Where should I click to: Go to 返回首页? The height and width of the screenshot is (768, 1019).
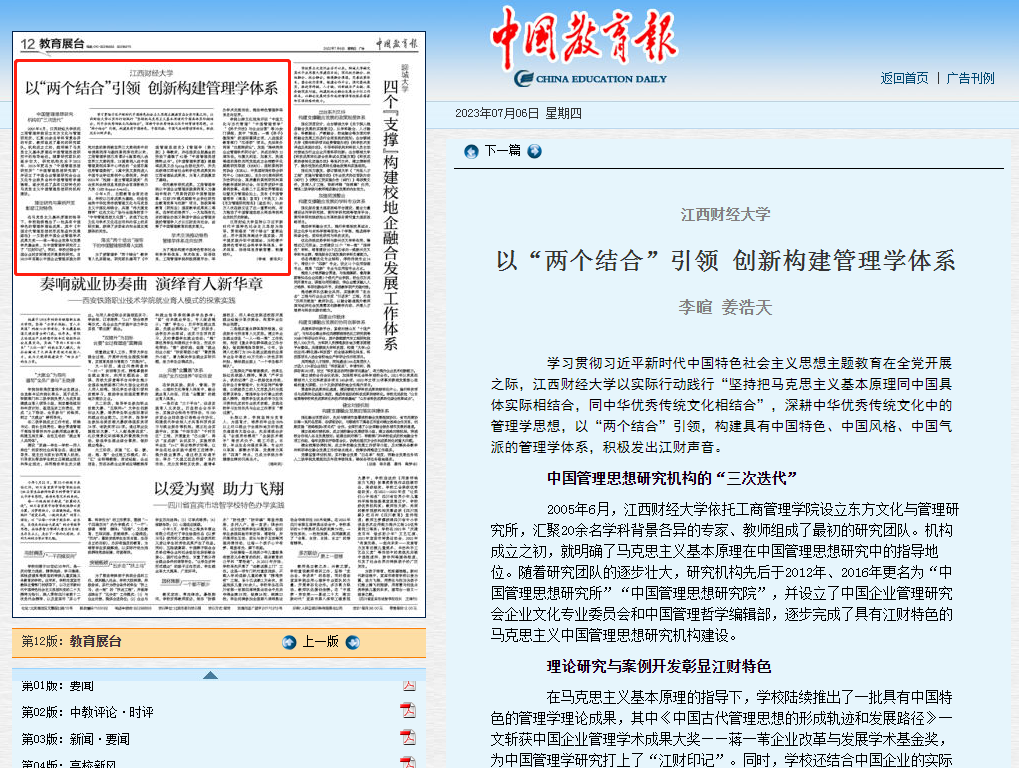click(904, 79)
